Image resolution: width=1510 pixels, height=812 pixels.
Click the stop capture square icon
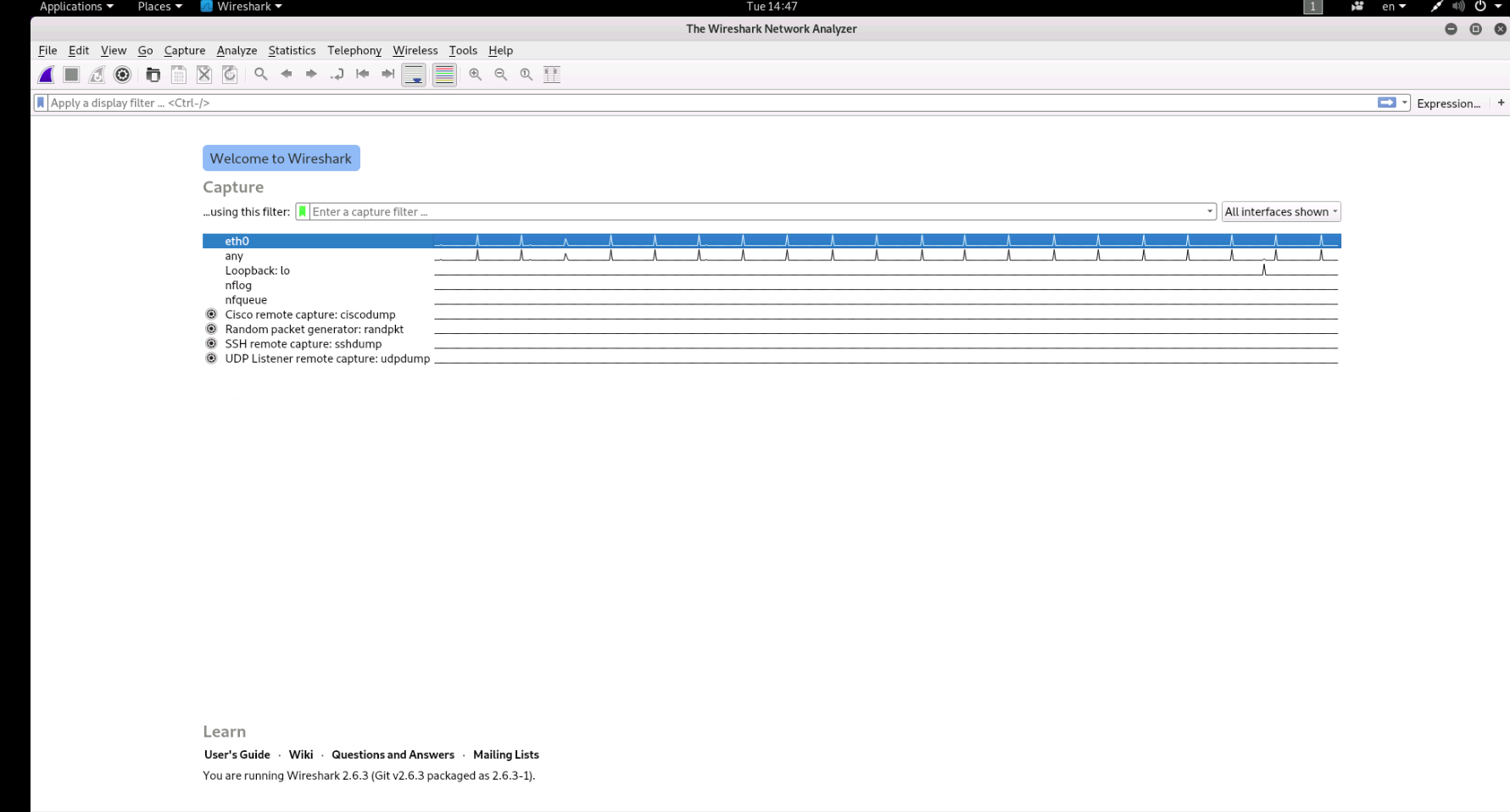coord(72,75)
